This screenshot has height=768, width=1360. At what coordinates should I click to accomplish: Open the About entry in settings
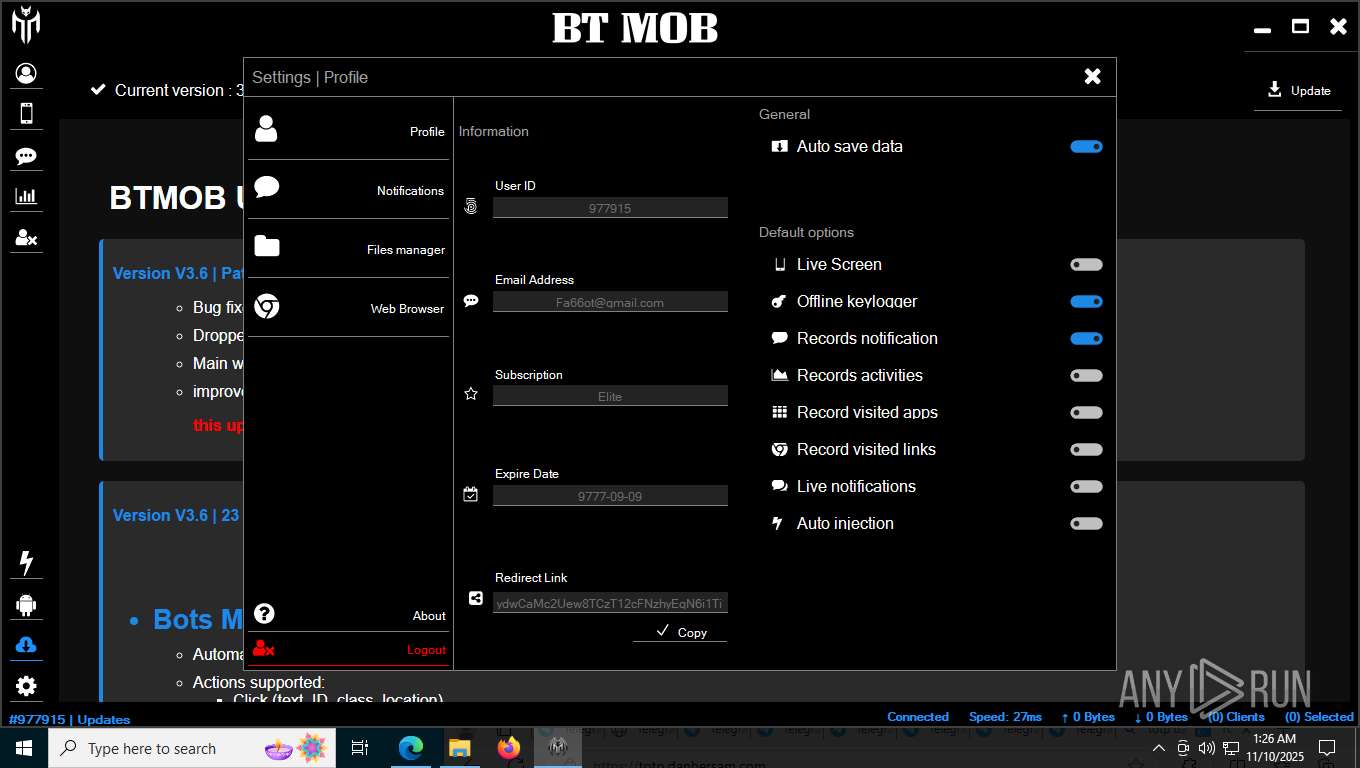click(348, 614)
